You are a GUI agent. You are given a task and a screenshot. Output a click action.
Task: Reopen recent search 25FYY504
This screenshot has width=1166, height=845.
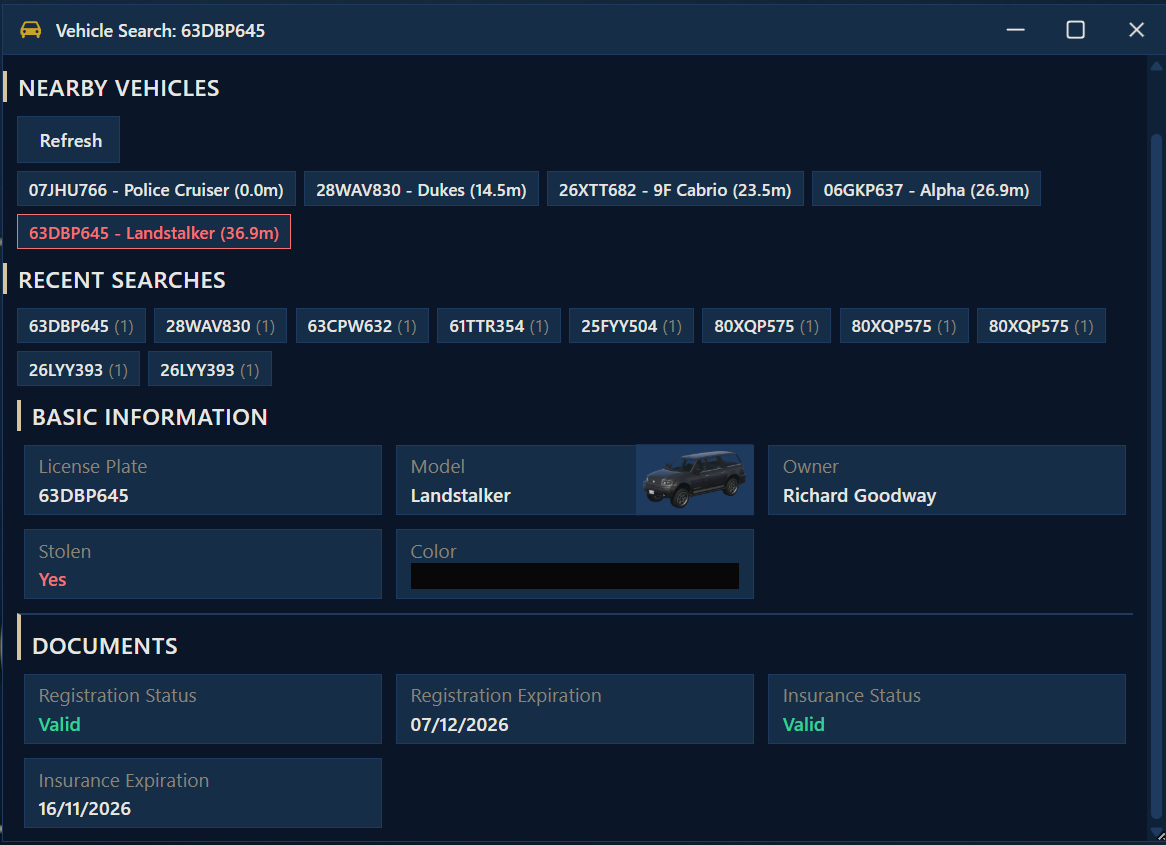[631, 326]
